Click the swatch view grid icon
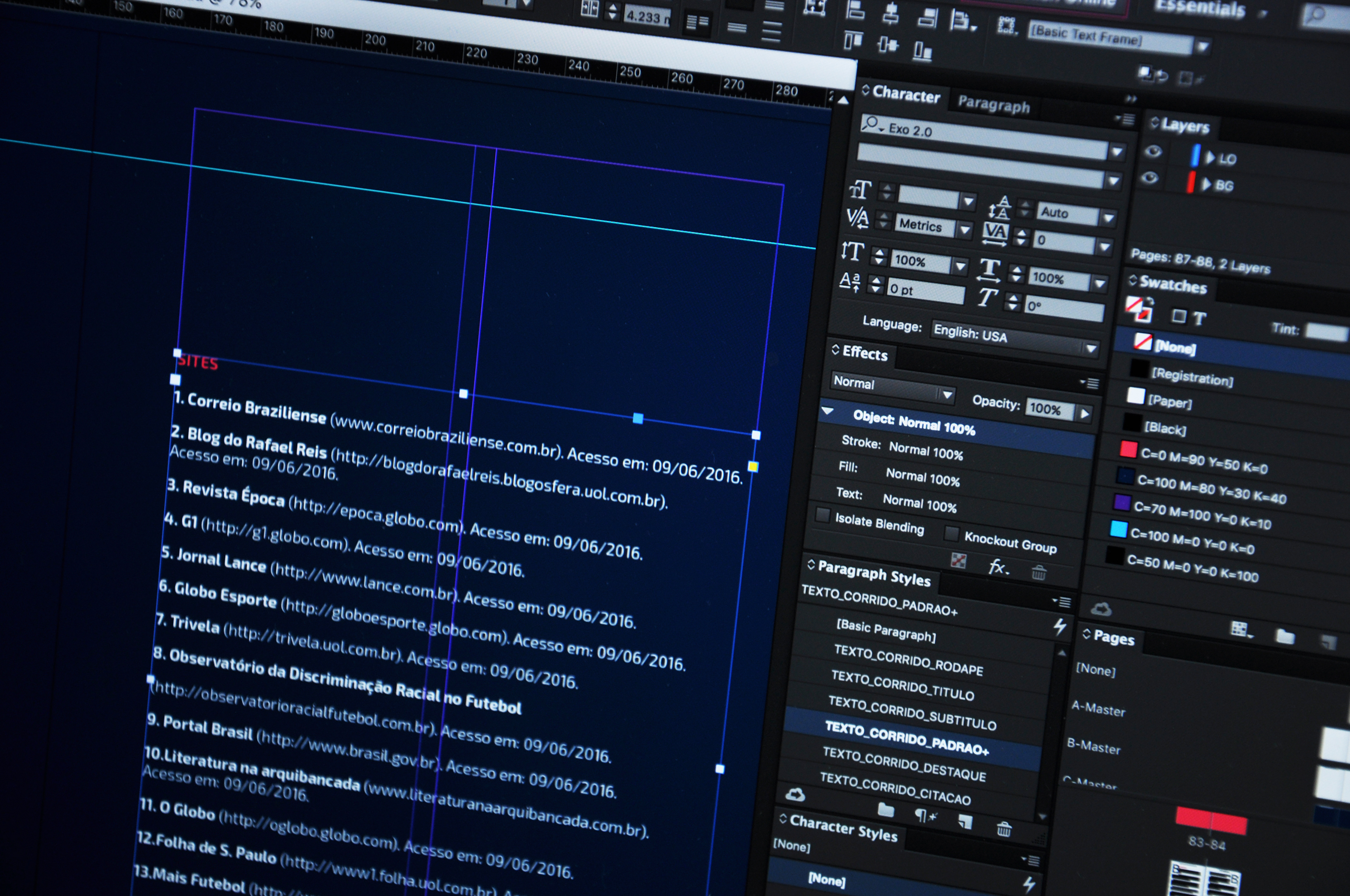Viewport: 1350px width, 896px height. (1241, 630)
